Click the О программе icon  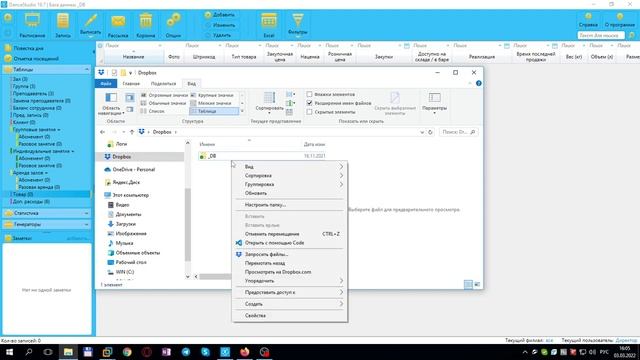point(620,20)
